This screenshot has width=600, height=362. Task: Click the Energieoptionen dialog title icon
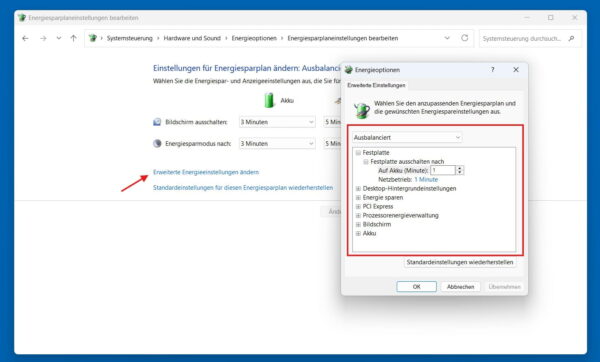349,70
